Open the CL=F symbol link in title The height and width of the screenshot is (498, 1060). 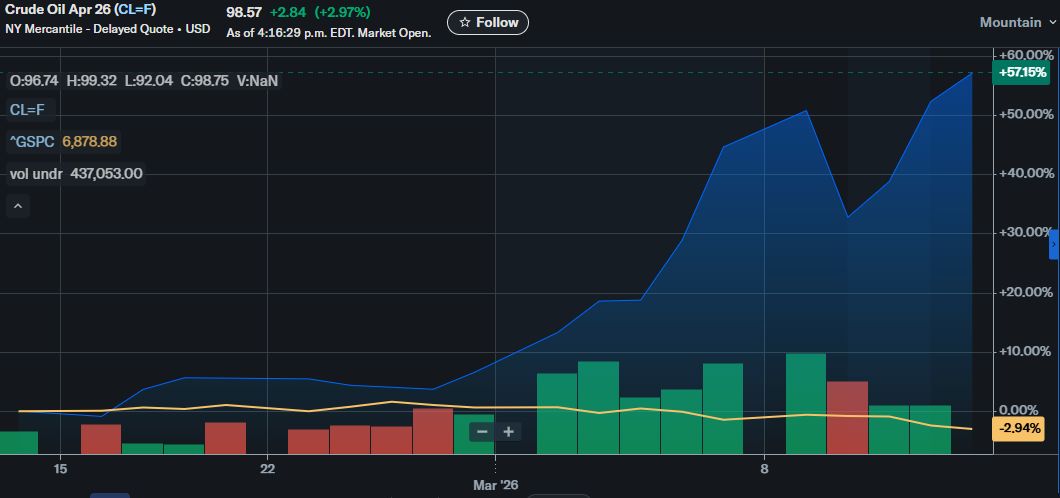coord(135,10)
